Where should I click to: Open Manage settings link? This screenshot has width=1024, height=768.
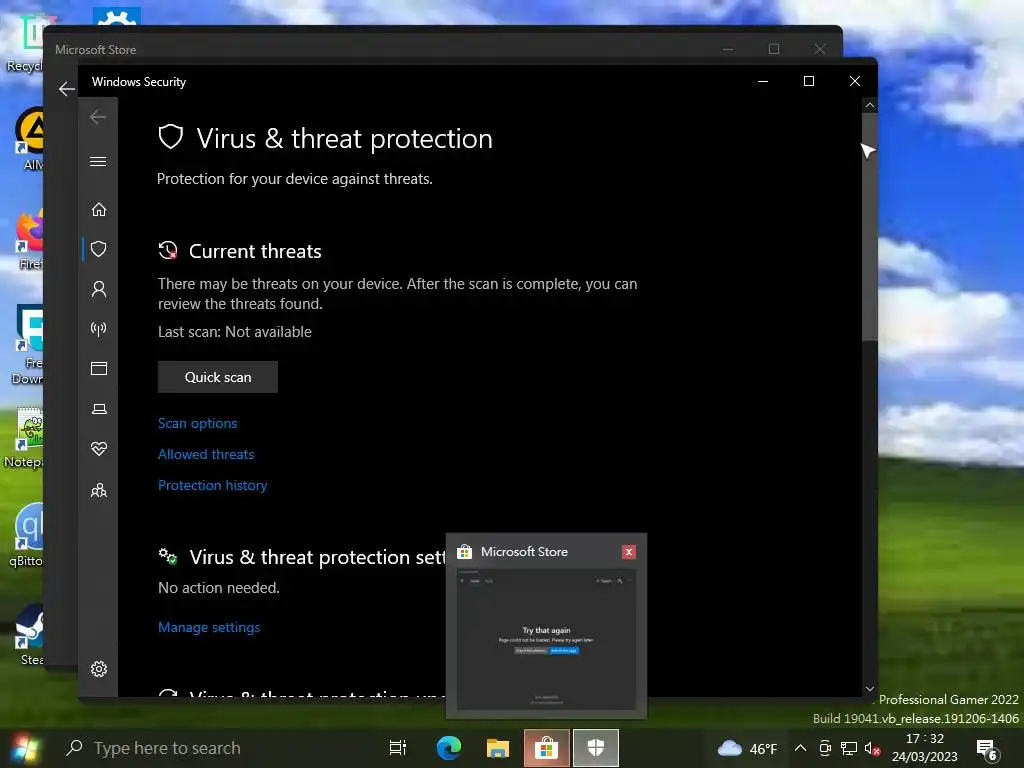(x=209, y=627)
